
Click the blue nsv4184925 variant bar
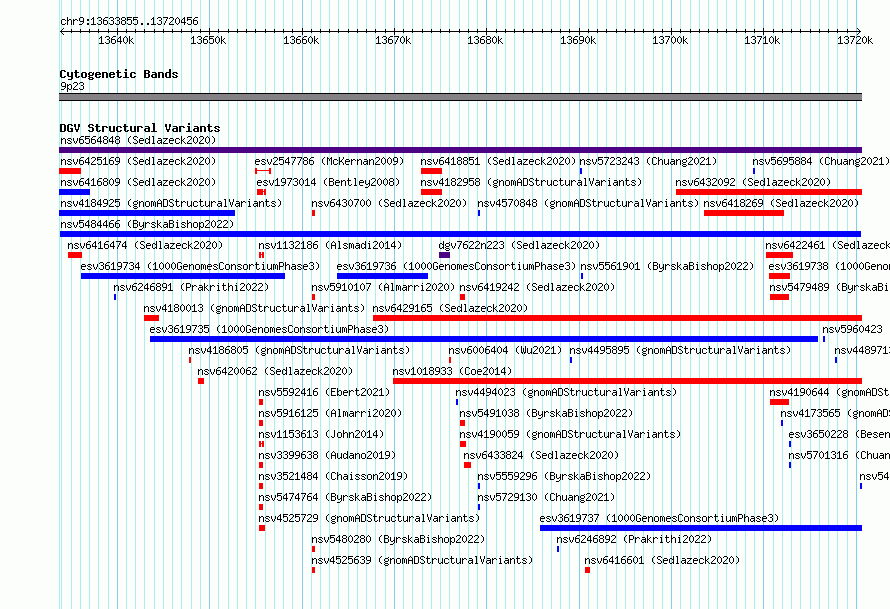point(147,213)
